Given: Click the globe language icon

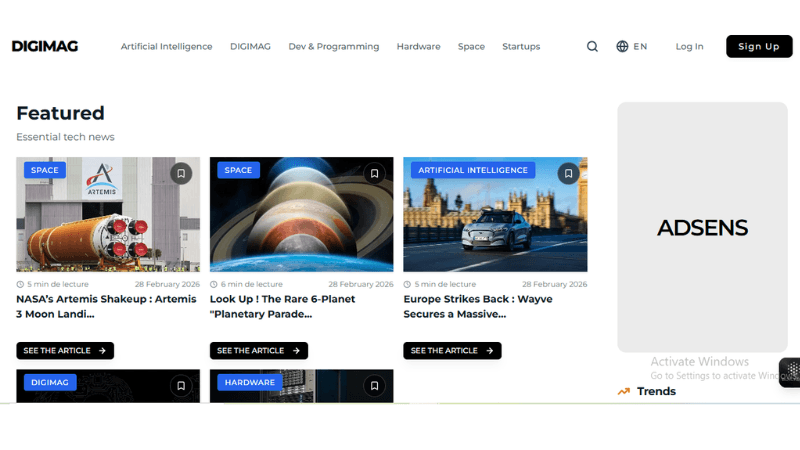Looking at the screenshot, I should pos(622,46).
